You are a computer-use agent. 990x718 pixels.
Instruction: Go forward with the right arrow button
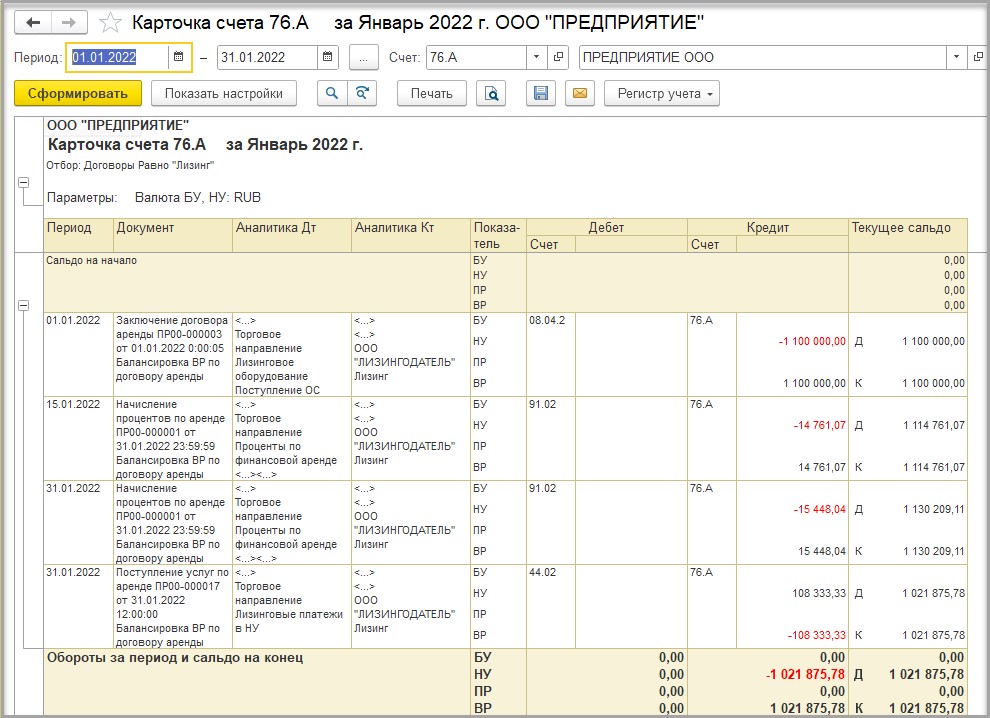point(69,23)
